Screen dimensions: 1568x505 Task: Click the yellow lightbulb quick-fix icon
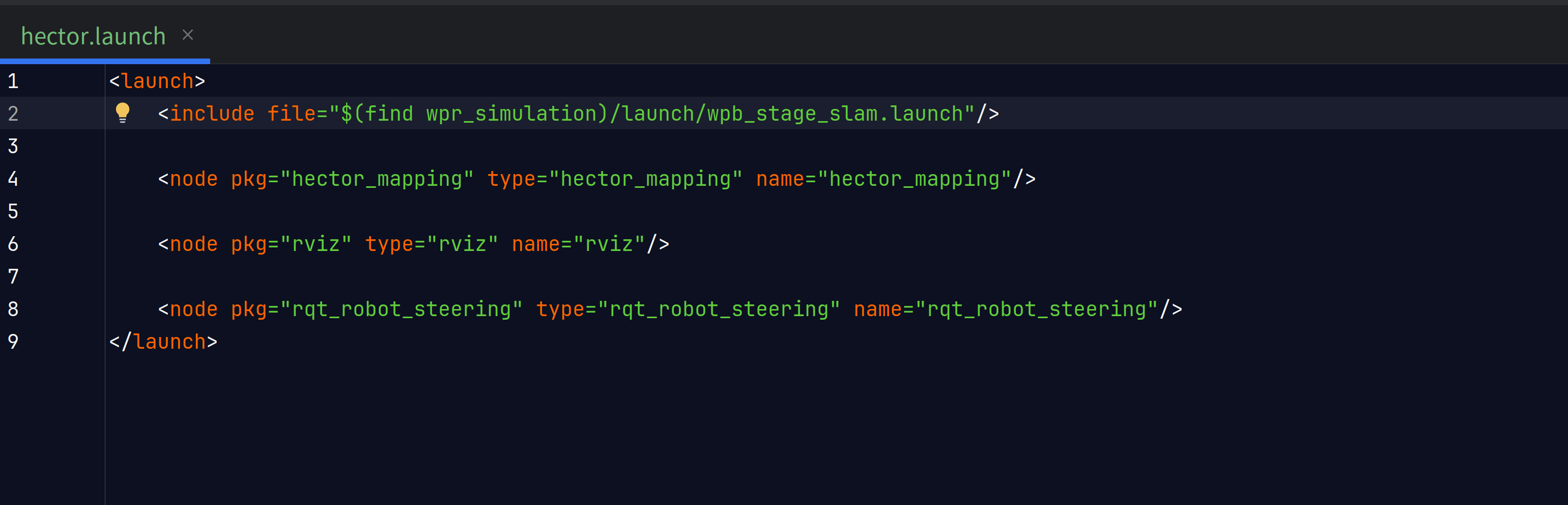pos(122,113)
